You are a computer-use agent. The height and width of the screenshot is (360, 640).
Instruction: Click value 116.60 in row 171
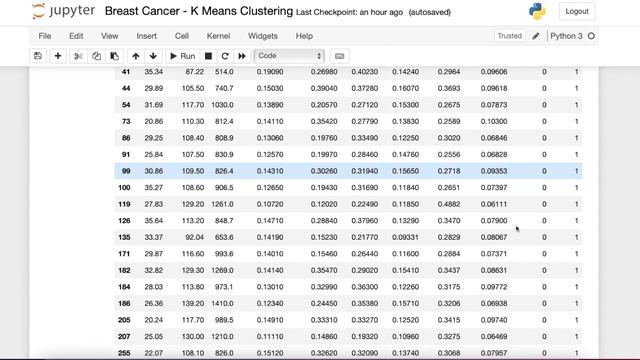tap(193, 254)
